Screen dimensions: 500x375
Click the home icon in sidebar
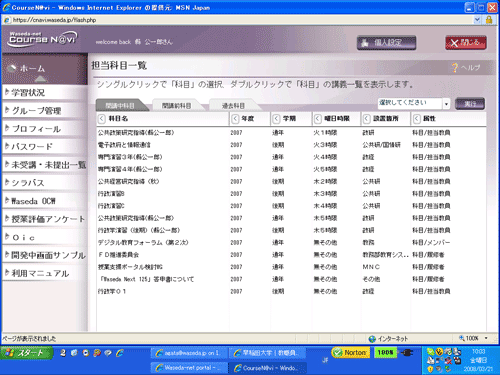[x=12, y=68]
